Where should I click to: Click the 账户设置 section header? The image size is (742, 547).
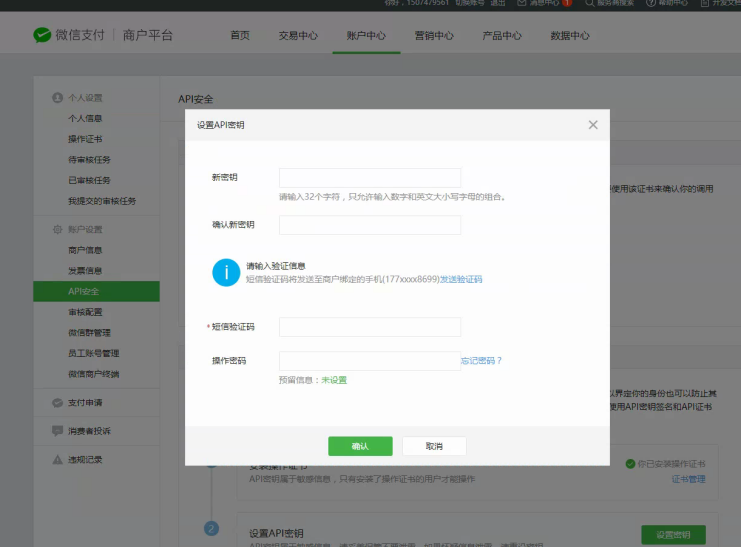(x=85, y=229)
